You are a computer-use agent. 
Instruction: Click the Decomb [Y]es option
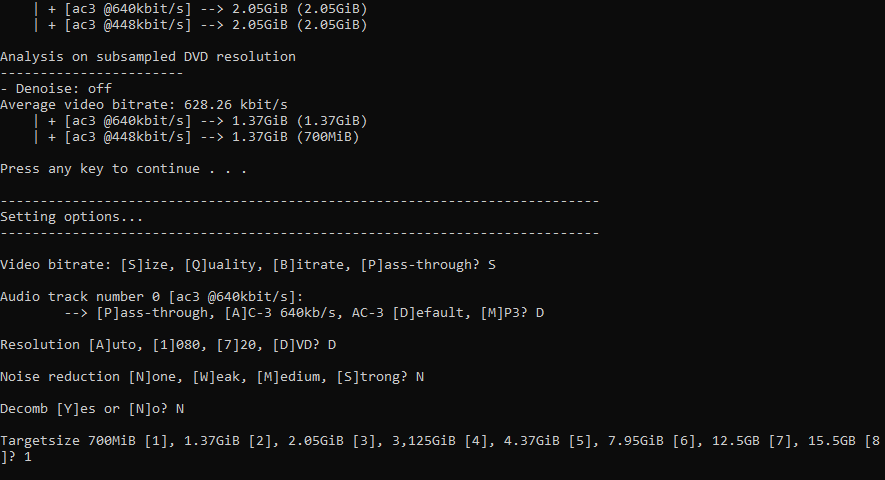(x=76, y=409)
